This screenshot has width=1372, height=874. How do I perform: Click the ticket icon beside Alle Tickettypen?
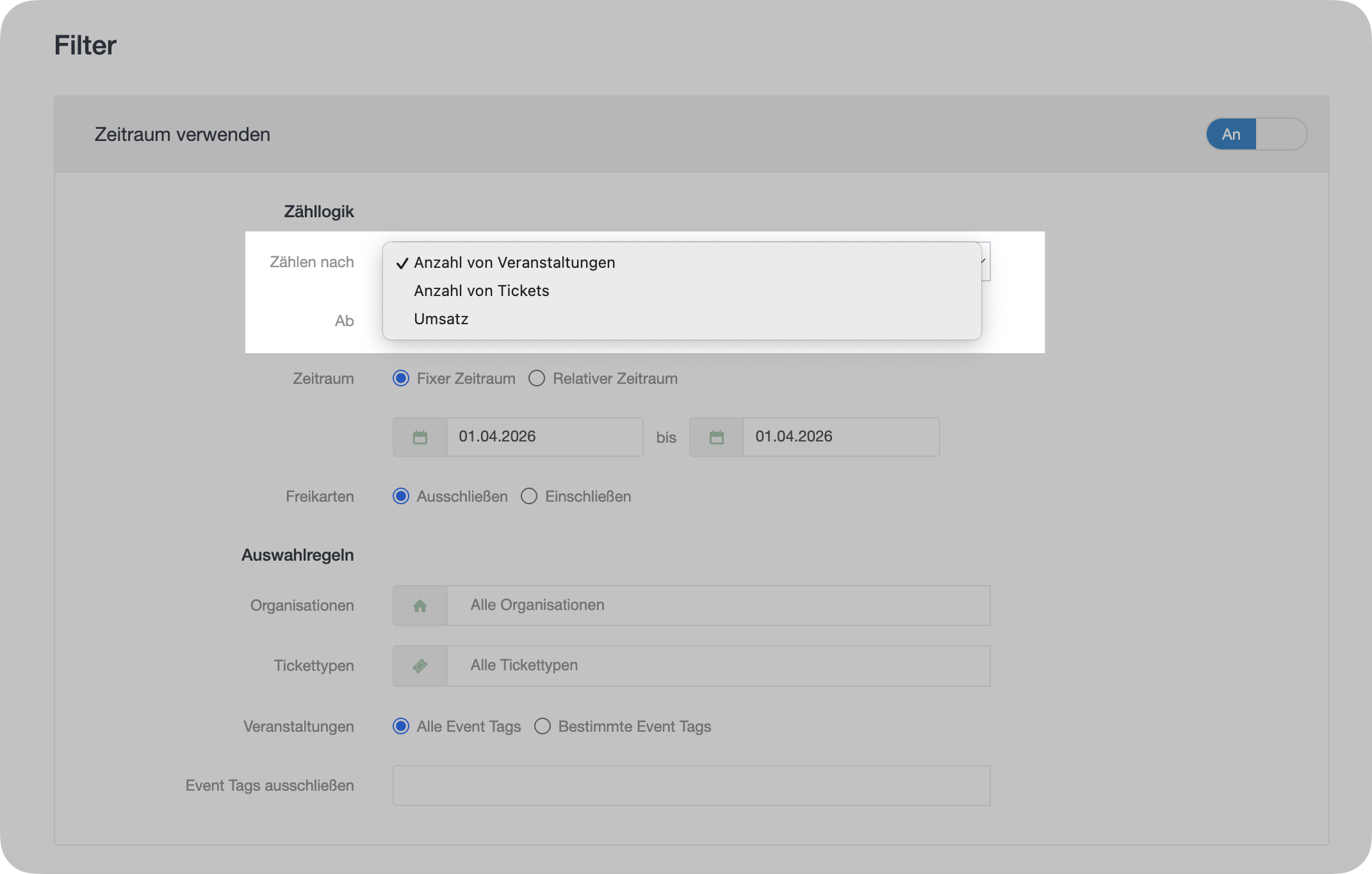tap(420, 666)
